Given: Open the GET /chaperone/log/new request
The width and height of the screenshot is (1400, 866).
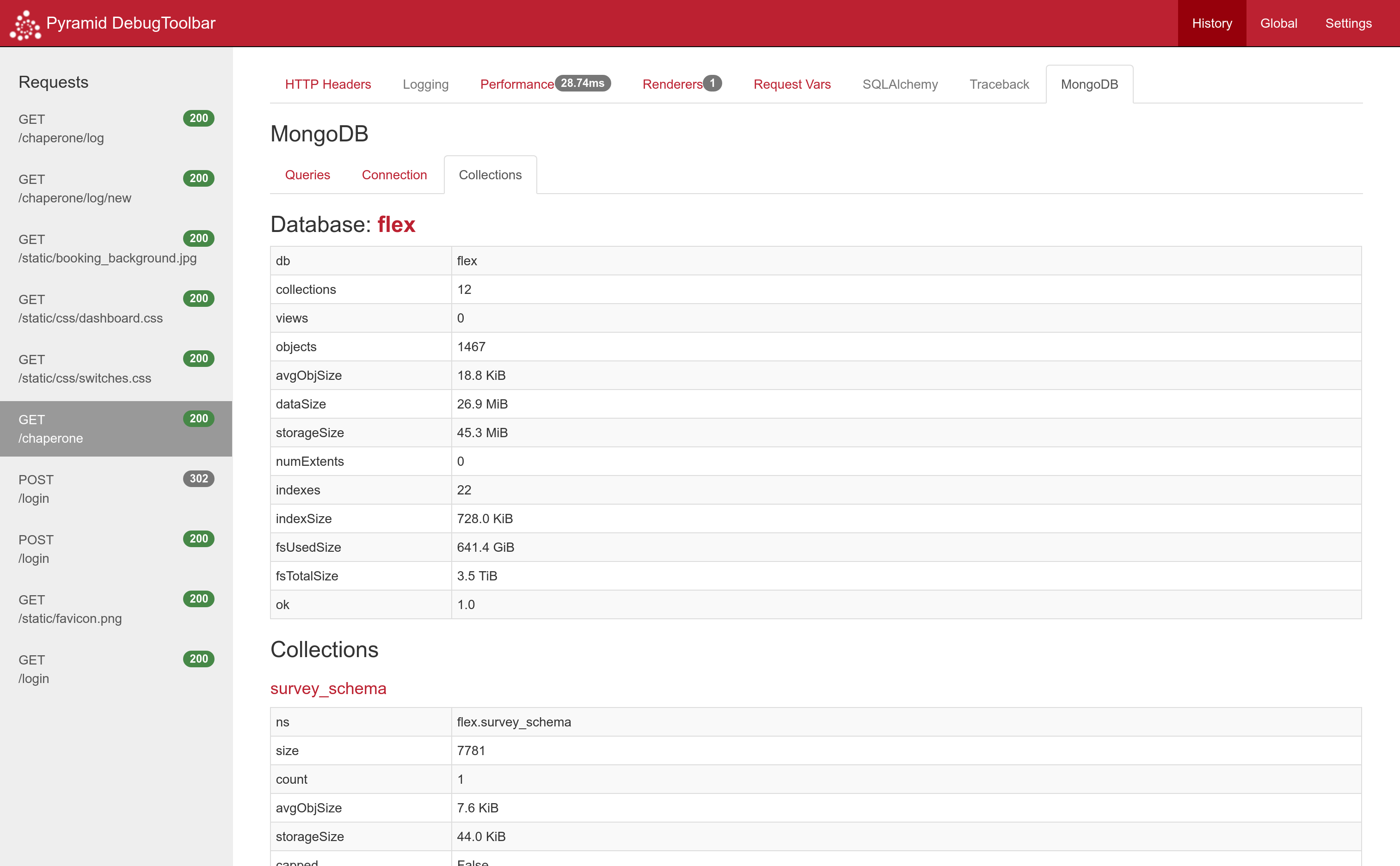Looking at the screenshot, I should 117,189.
